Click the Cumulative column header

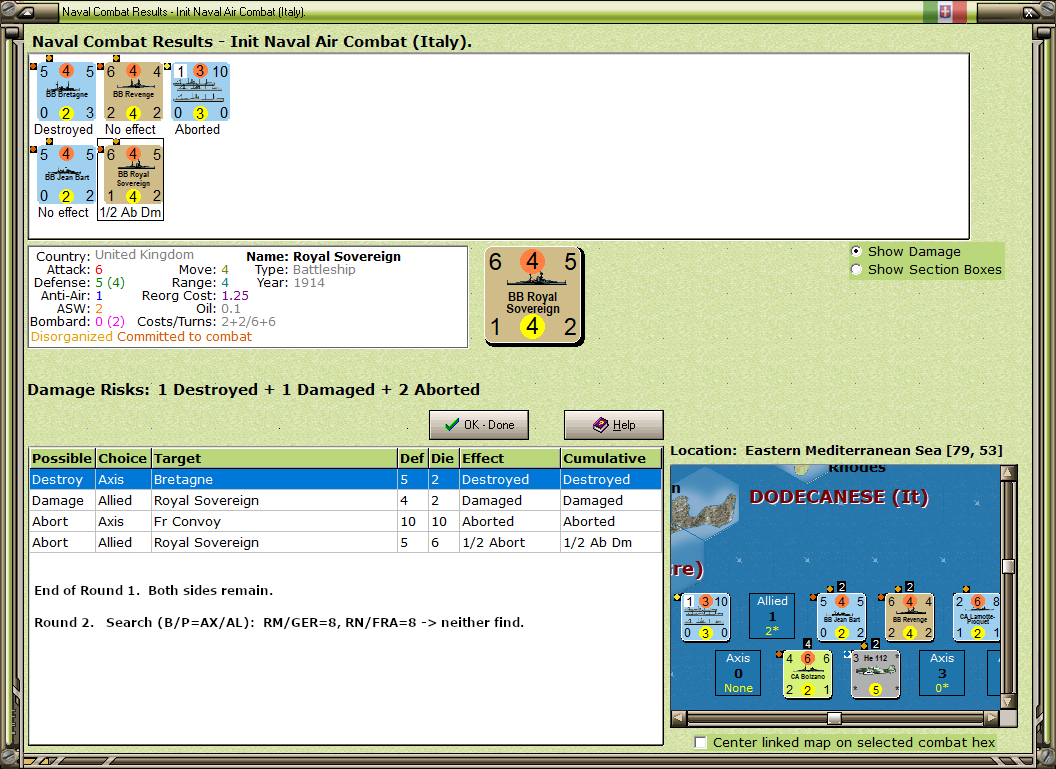click(611, 458)
